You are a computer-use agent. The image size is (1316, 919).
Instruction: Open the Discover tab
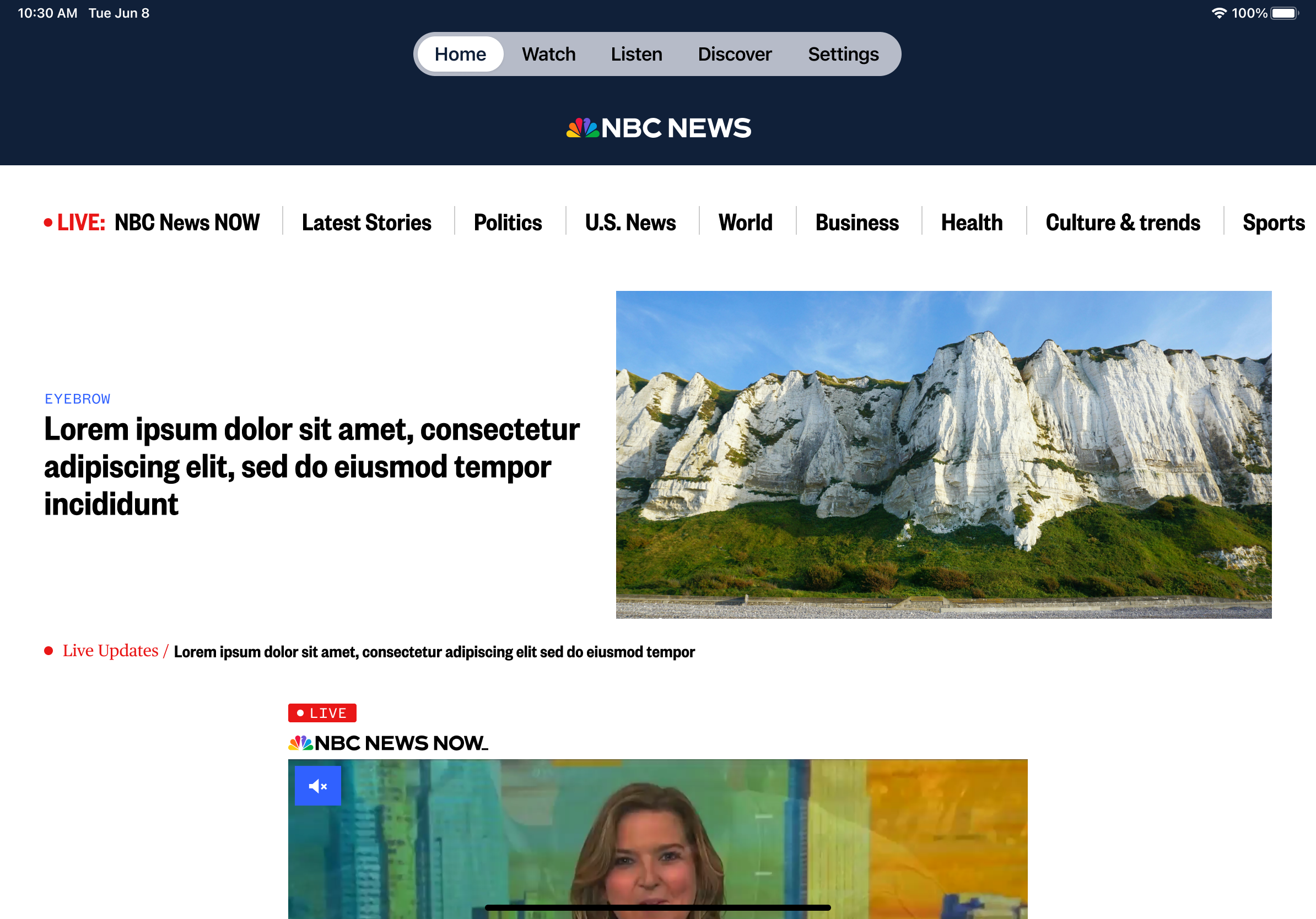tap(734, 54)
